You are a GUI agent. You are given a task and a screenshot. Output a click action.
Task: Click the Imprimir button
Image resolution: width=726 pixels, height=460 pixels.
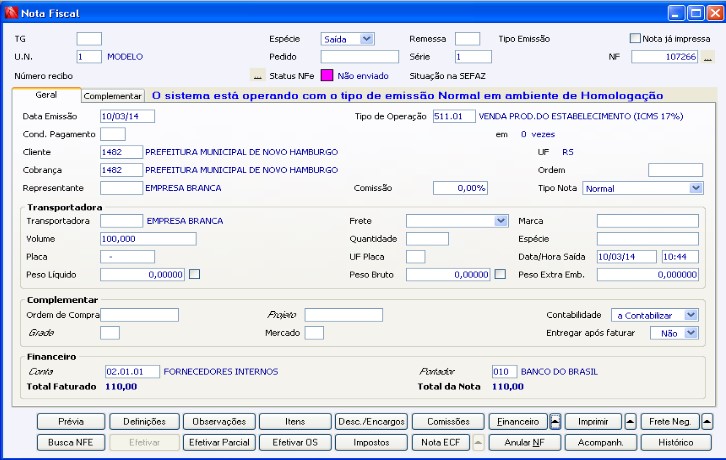click(593, 422)
